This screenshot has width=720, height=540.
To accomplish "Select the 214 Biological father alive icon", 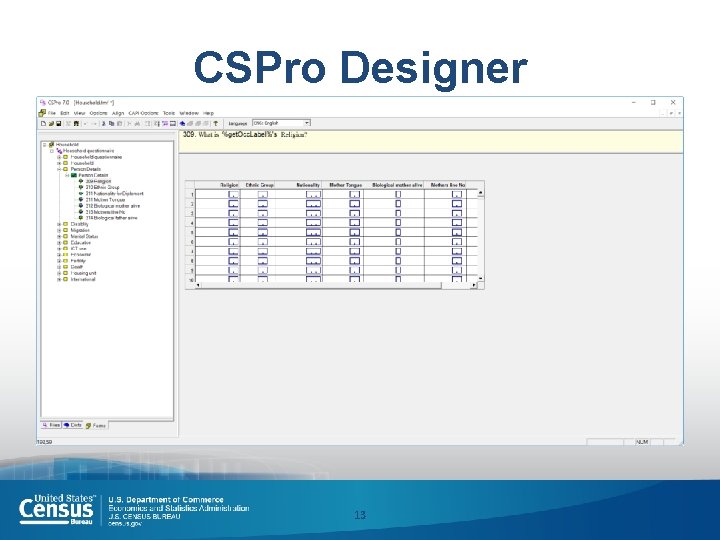I will click(x=81, y=218).
